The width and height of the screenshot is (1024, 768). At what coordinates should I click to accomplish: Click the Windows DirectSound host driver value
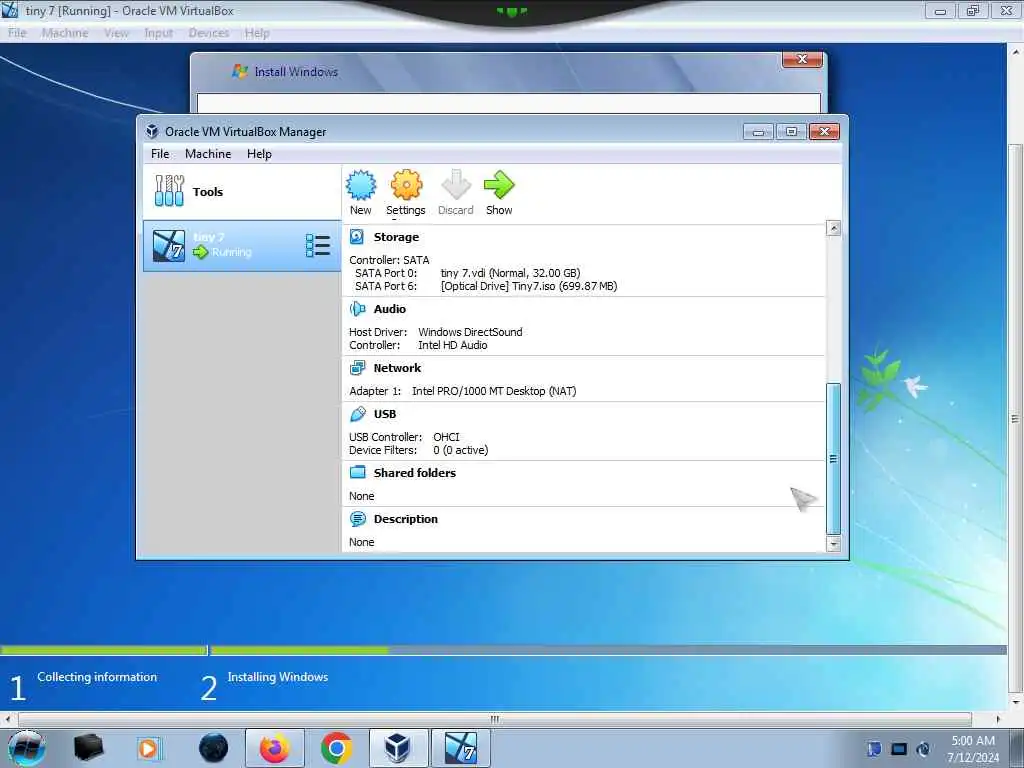tap(470, 332)
